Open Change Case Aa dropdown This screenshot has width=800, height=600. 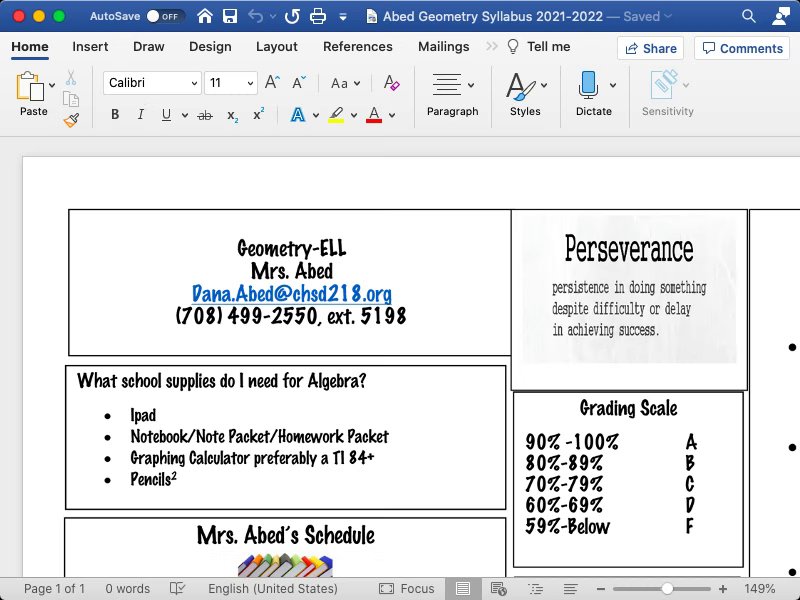pyautogui.click(x=345, y=83)
